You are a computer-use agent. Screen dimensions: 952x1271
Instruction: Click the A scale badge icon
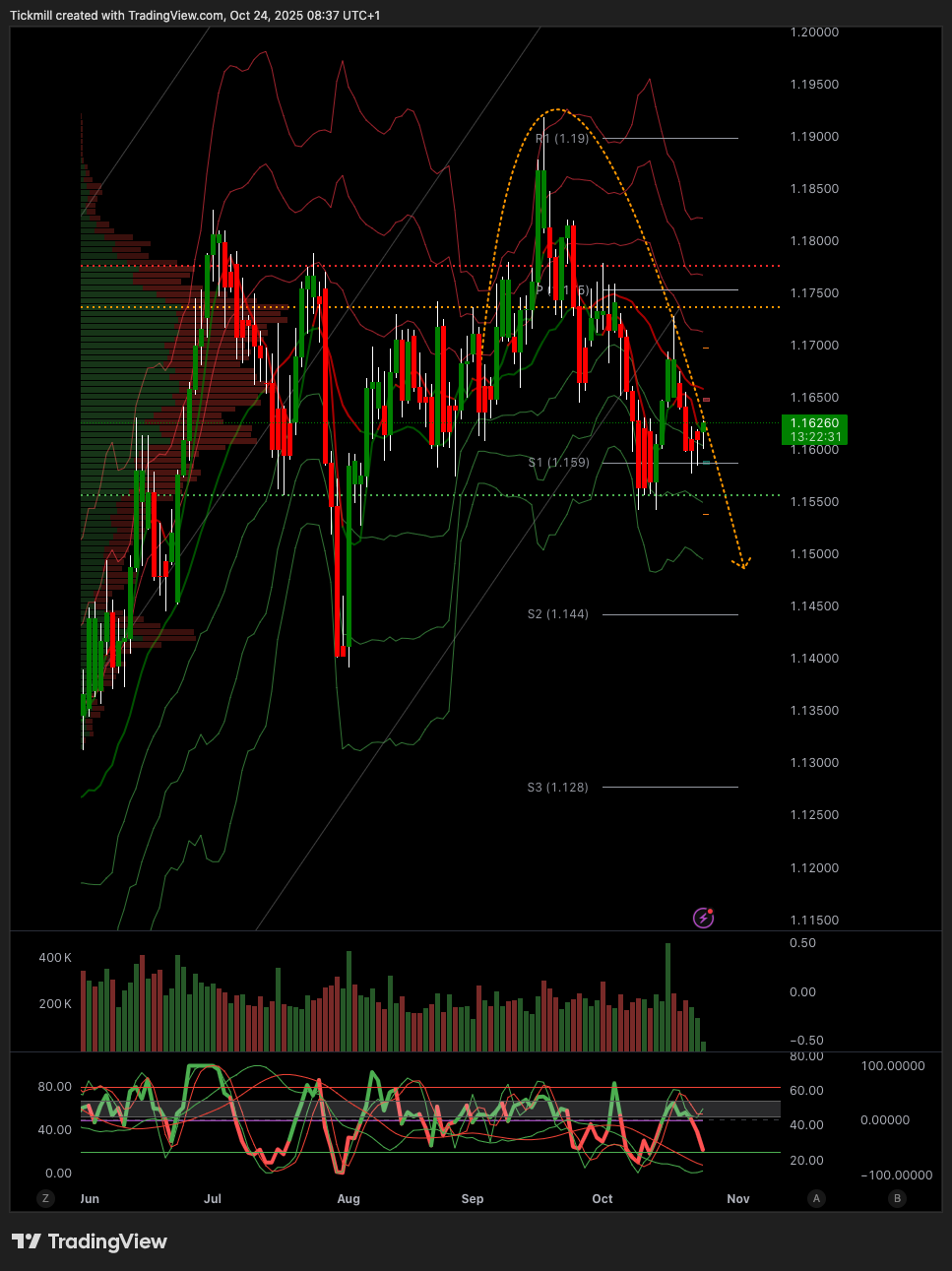pos(815,1198)
